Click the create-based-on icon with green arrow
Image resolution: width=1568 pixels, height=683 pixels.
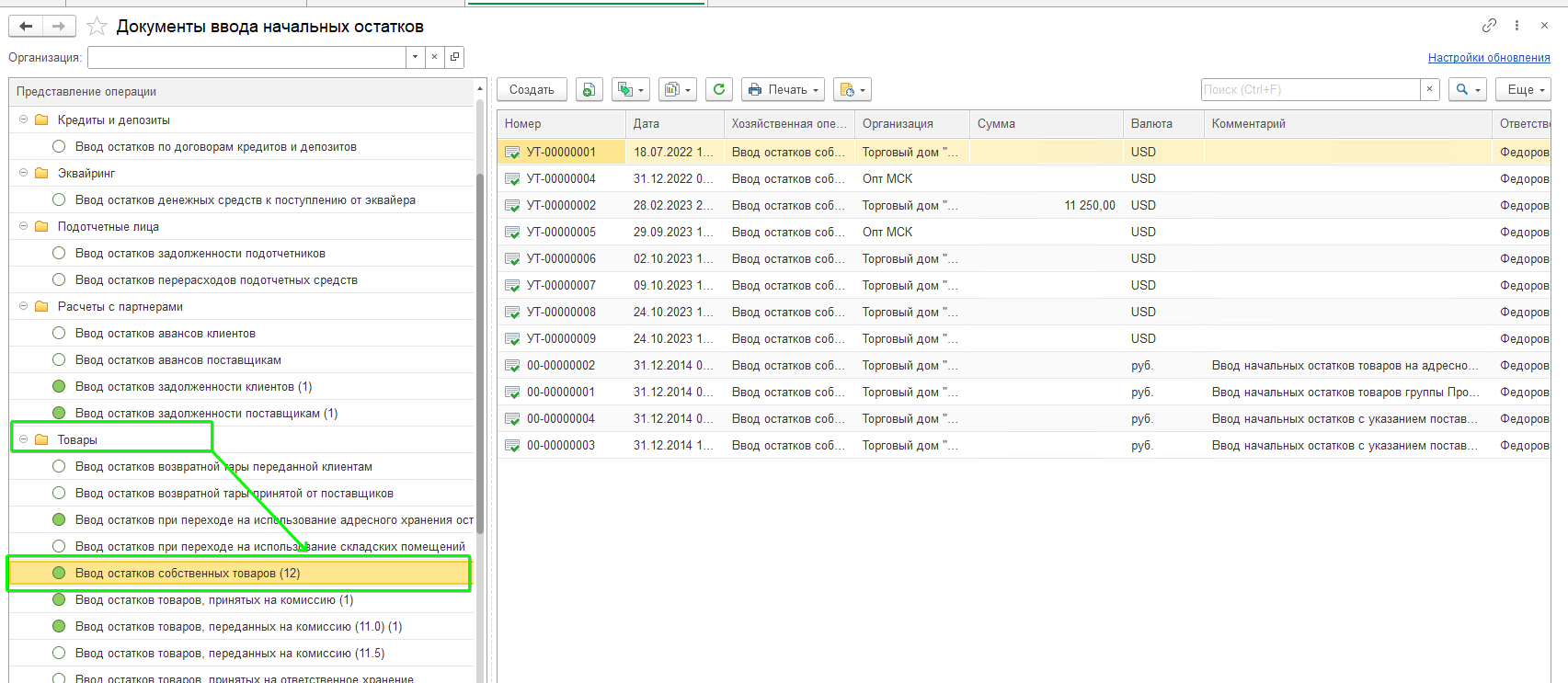tap(630, 89)
